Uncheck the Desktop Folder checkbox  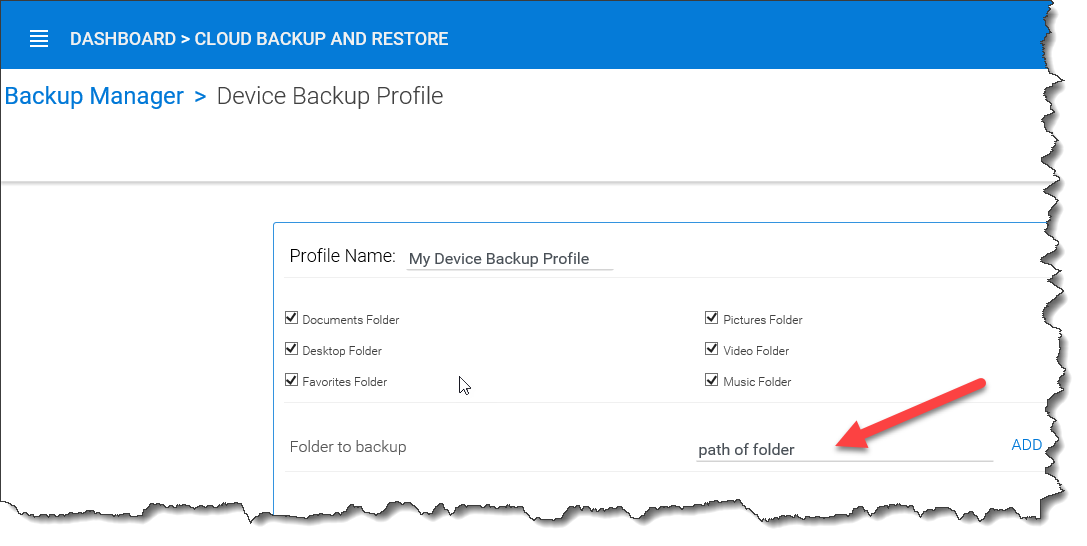291,349
